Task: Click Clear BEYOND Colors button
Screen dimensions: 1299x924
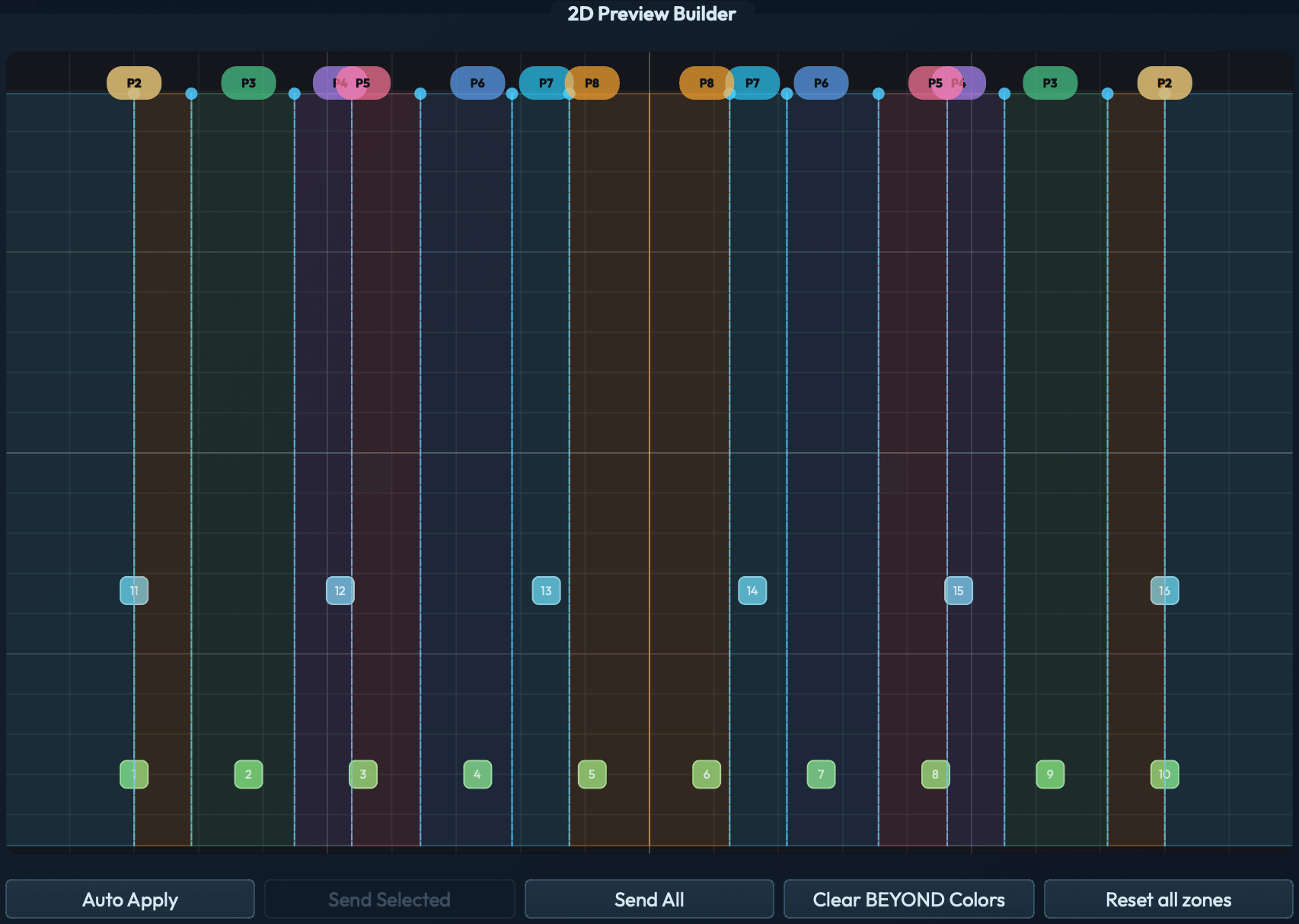Action: [909, 899]
